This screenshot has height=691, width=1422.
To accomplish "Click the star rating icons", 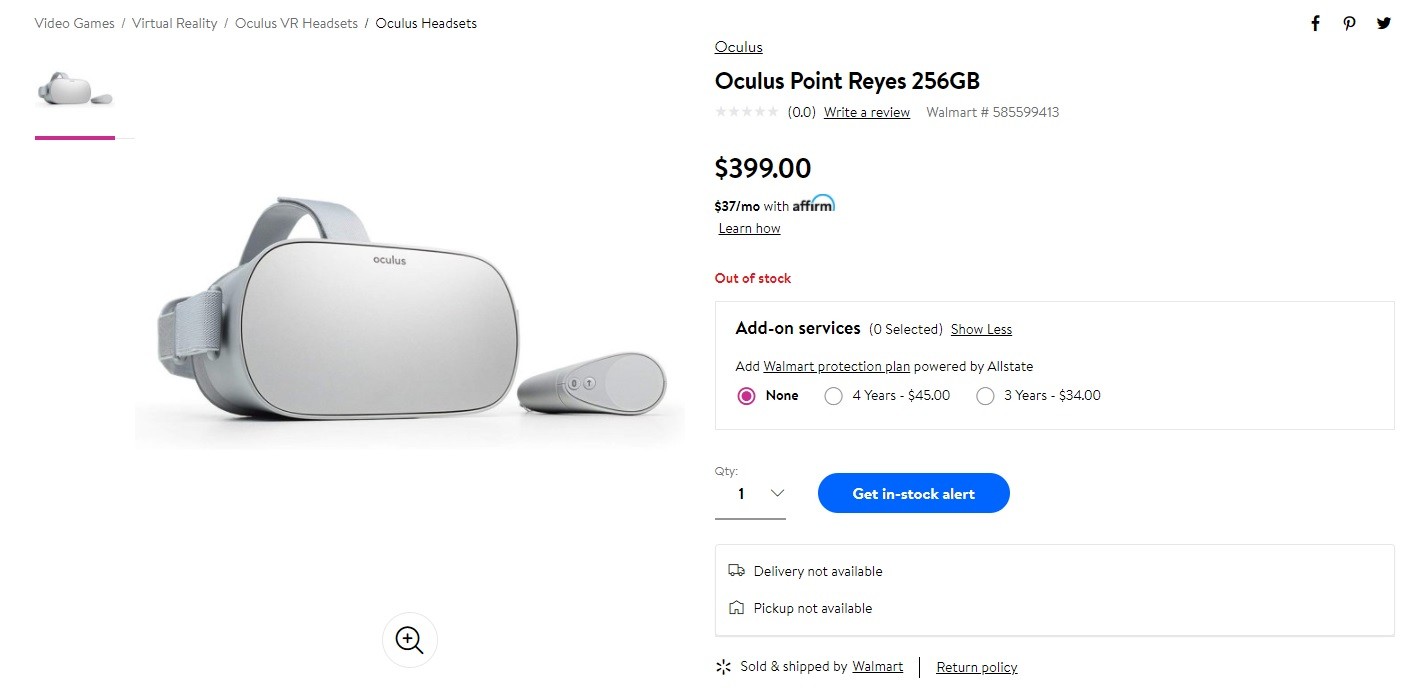I will [746, 112].
